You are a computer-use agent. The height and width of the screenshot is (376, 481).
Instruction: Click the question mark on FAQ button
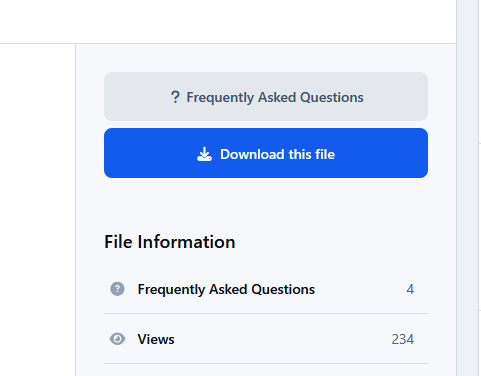point(175,97)
